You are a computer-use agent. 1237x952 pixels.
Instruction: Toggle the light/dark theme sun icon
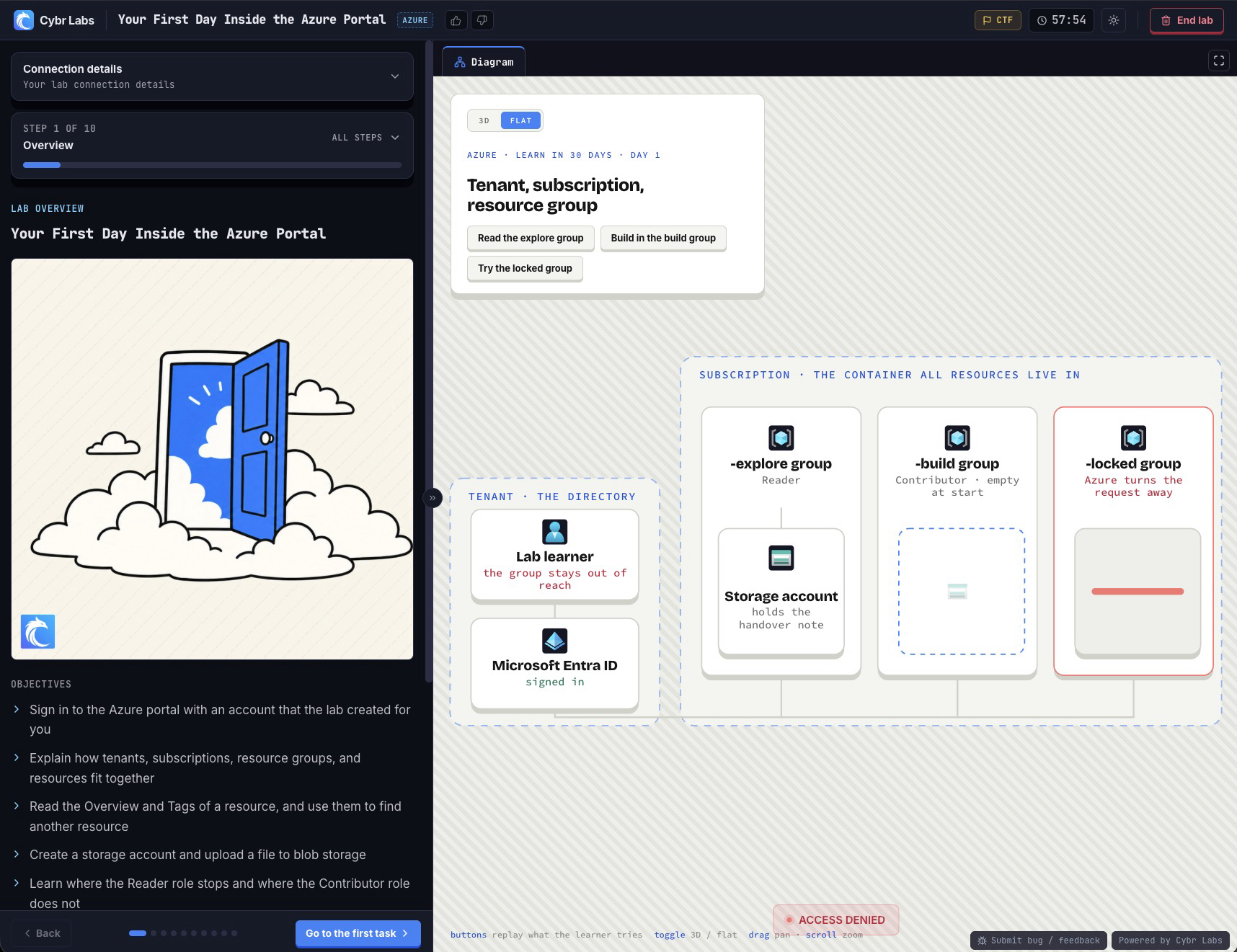click(1114, 20)
